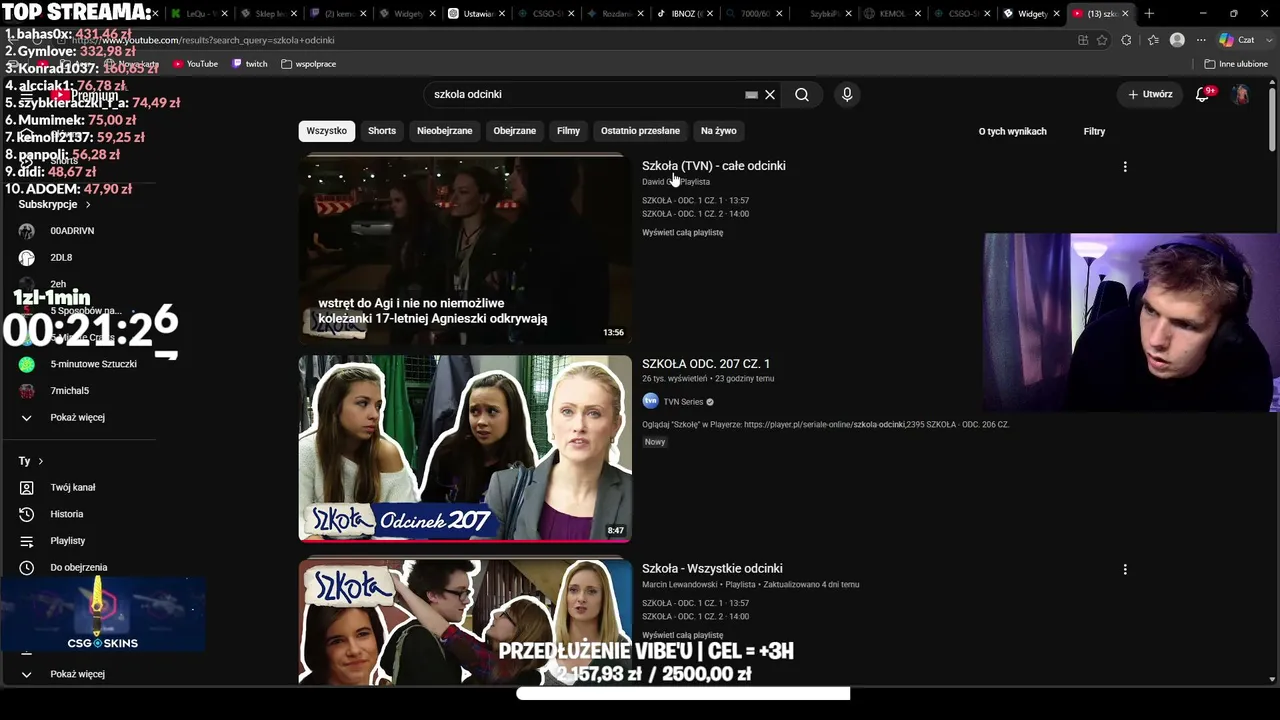Switch to the Ustawienia browser tab

475,14
